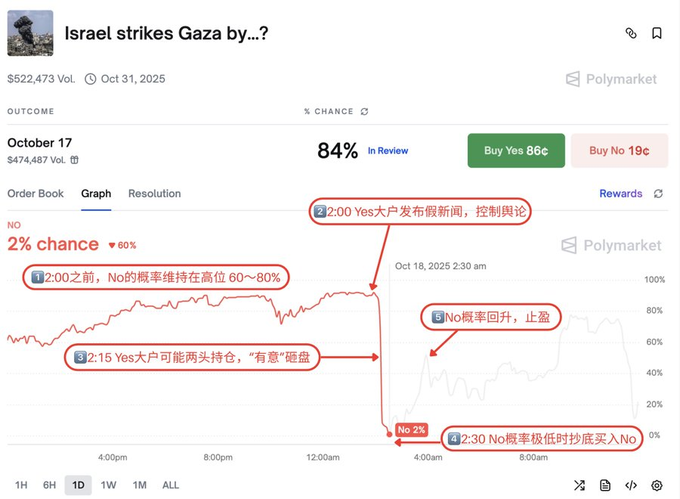
Task: Show ALL time chart history
Action: click(170, 485)
